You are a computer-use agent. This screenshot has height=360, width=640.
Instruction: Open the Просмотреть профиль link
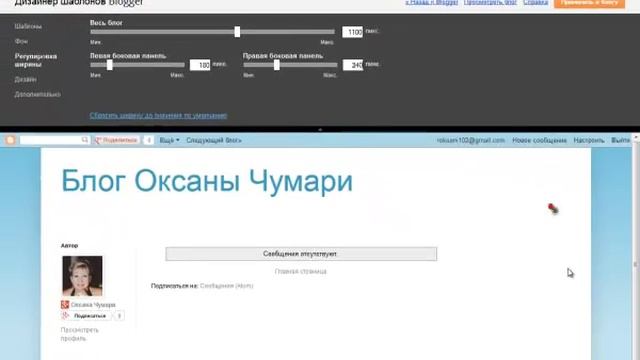[80, 334]
